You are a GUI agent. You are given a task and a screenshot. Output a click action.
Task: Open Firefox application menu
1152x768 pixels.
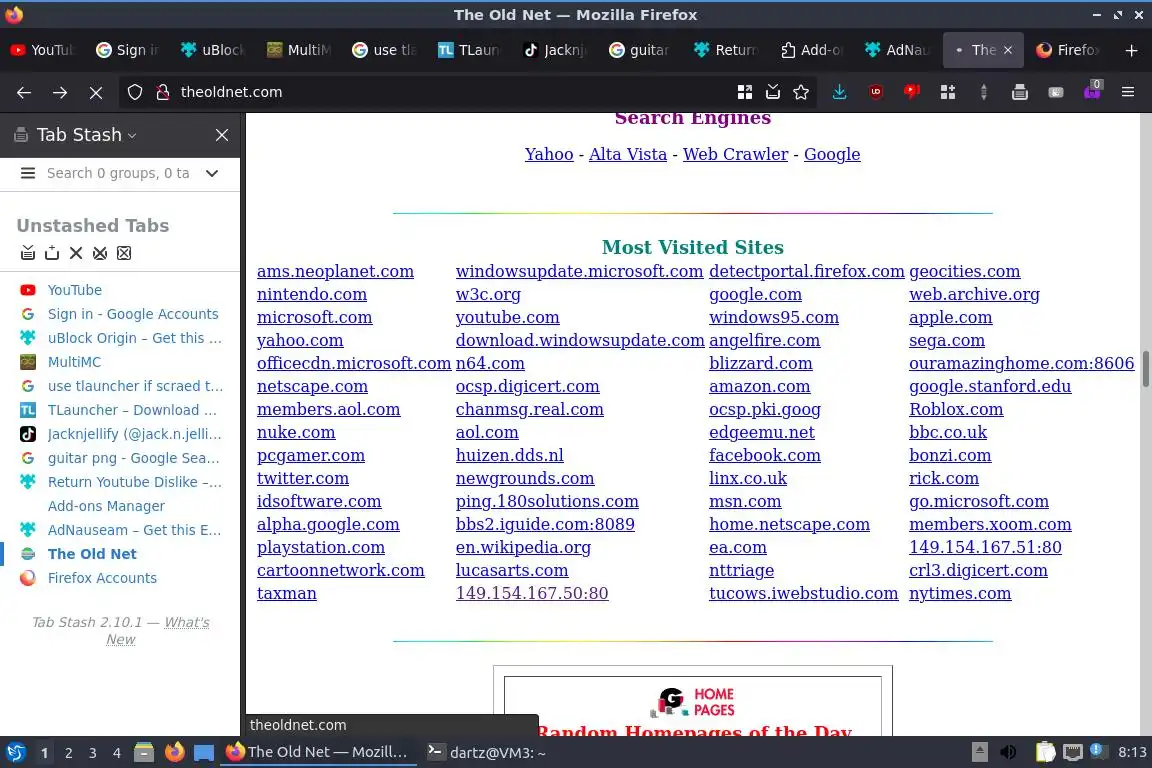(1128, 92)
